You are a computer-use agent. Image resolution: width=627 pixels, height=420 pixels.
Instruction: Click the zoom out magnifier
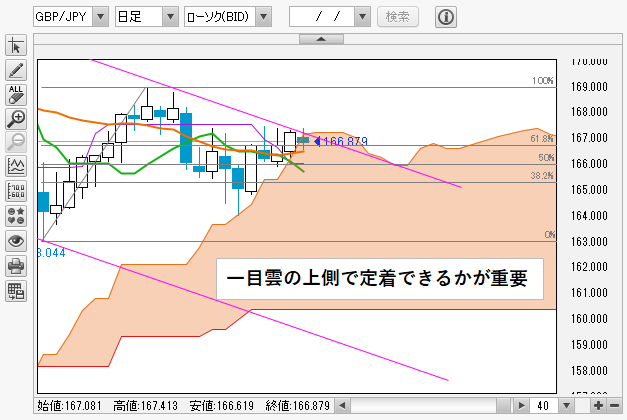point(16,142)
